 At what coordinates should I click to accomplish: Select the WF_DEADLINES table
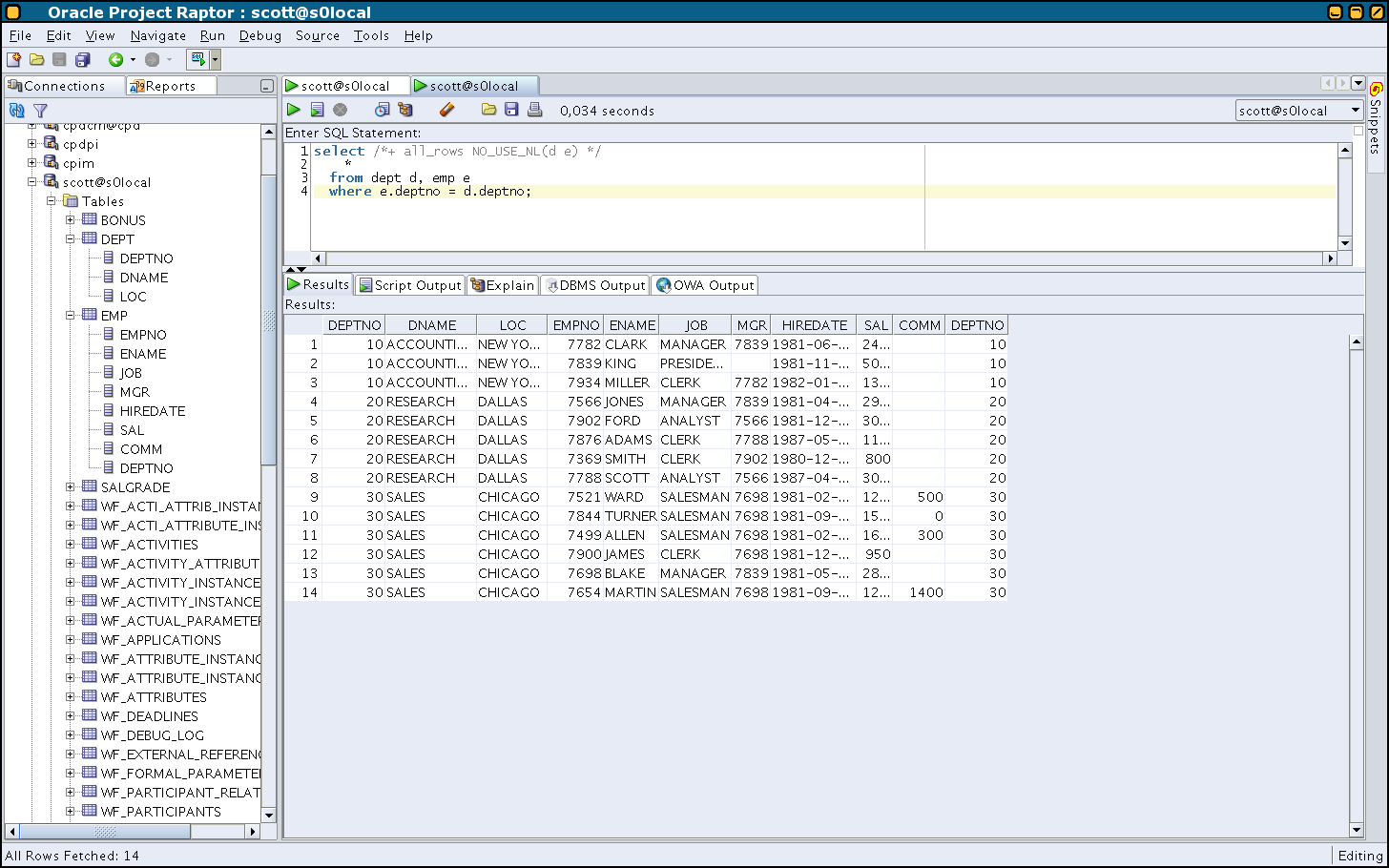pyautogui.click(x=150, y=716)
